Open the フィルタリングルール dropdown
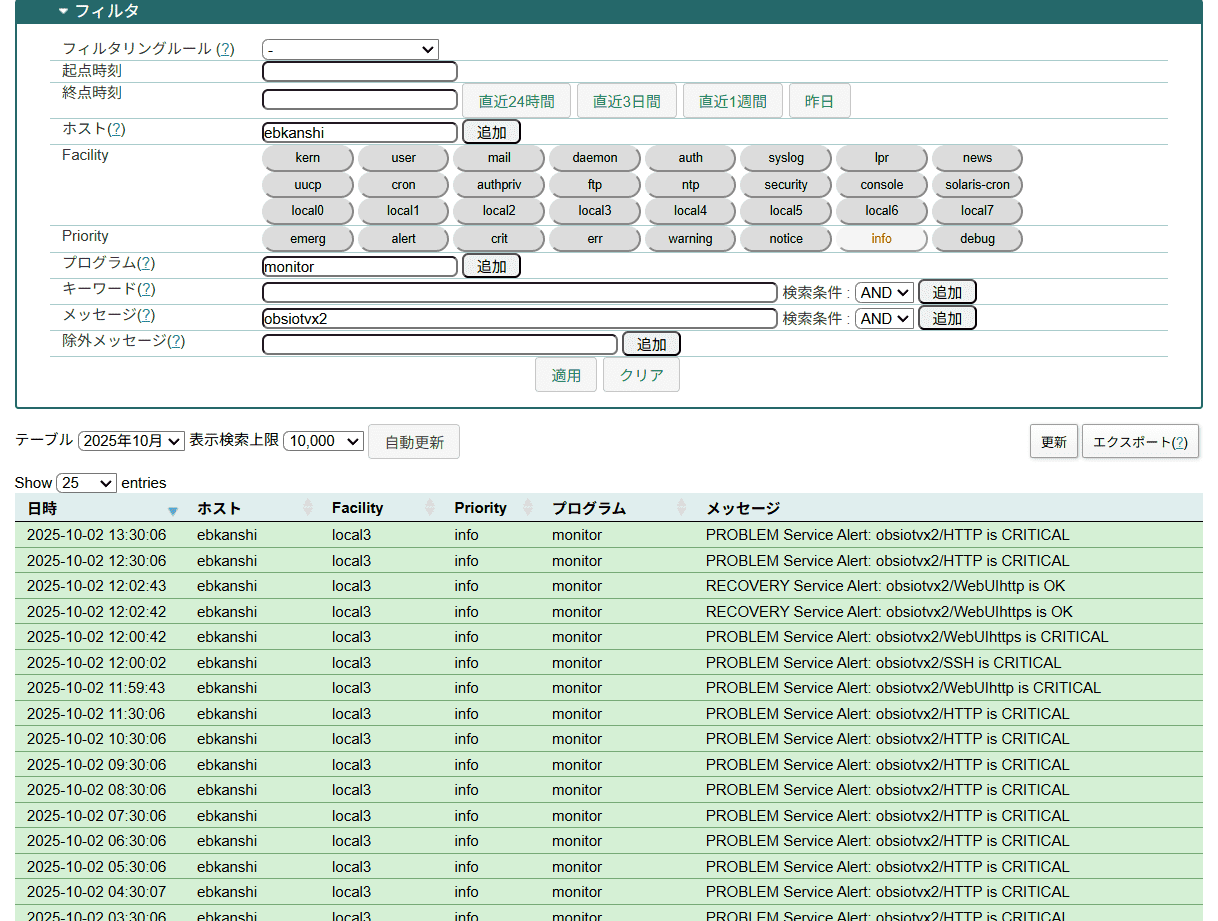Screen dimensions: 1218x921 click(x=350, y=50)
